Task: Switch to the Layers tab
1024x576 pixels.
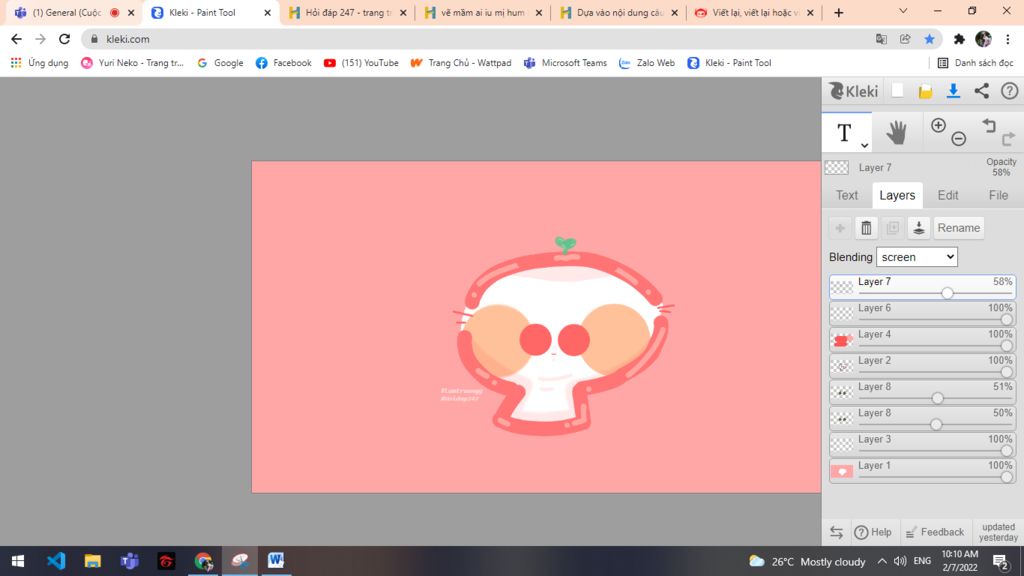Action: [897, 195]
